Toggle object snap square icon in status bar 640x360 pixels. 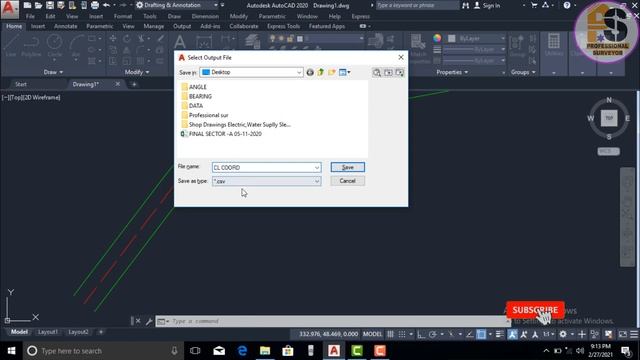click(x=482, y=334)
